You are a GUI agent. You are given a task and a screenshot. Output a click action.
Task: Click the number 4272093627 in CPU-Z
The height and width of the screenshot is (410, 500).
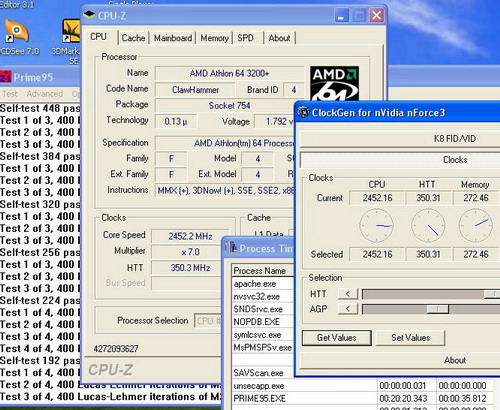116,349
